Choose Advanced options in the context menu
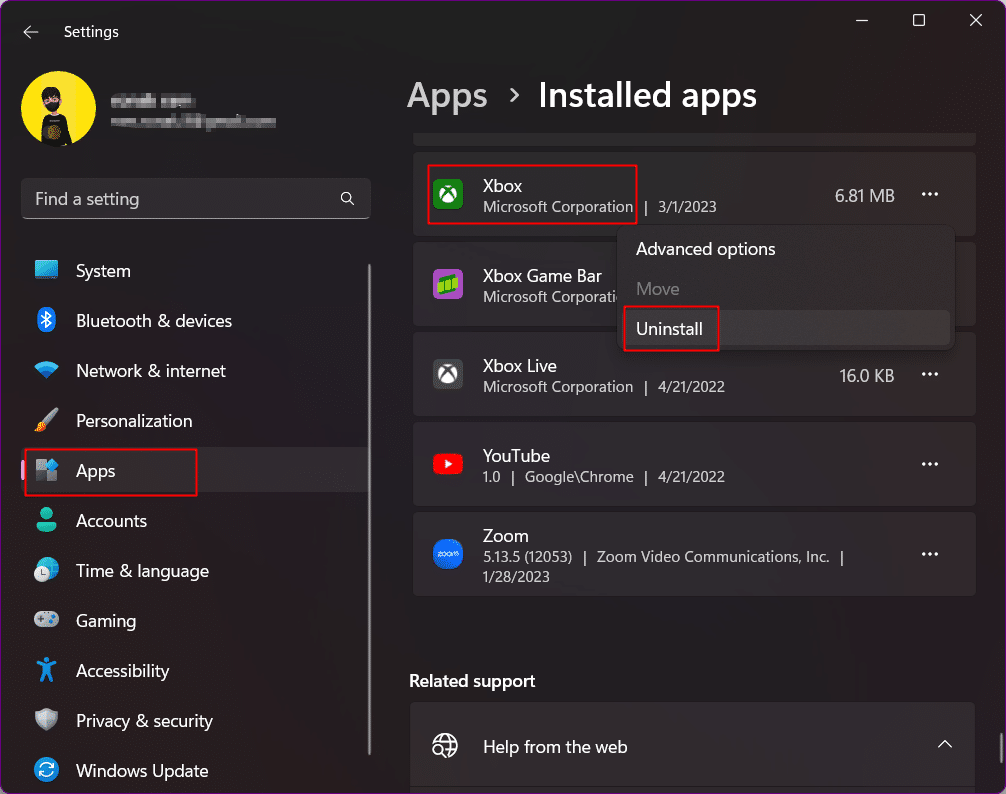 (787, 249)
